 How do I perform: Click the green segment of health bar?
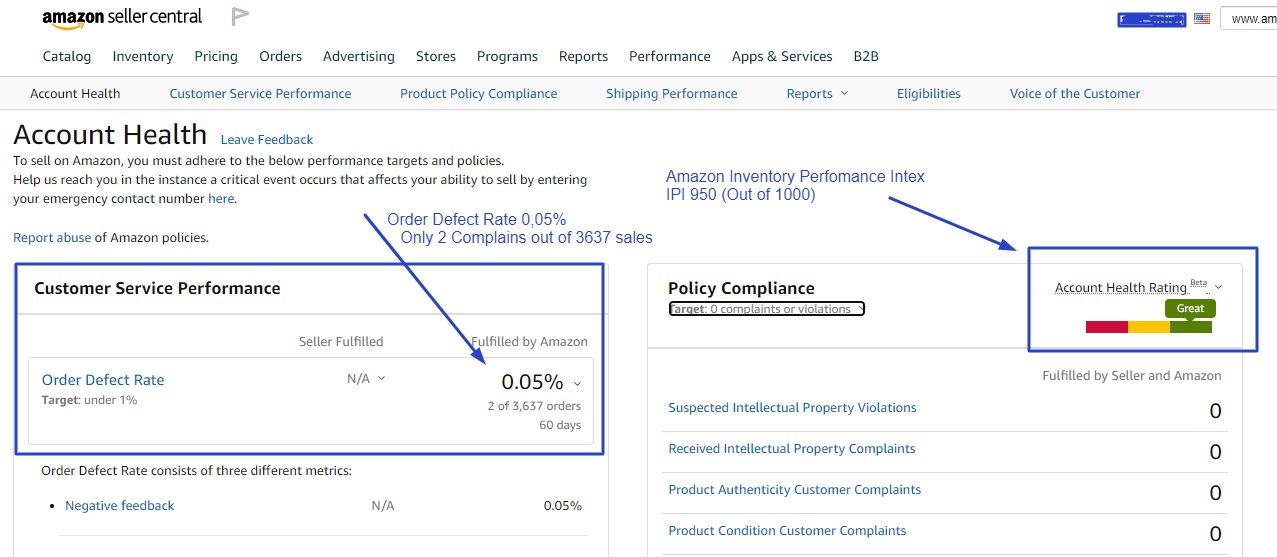tap(1191, 327)
